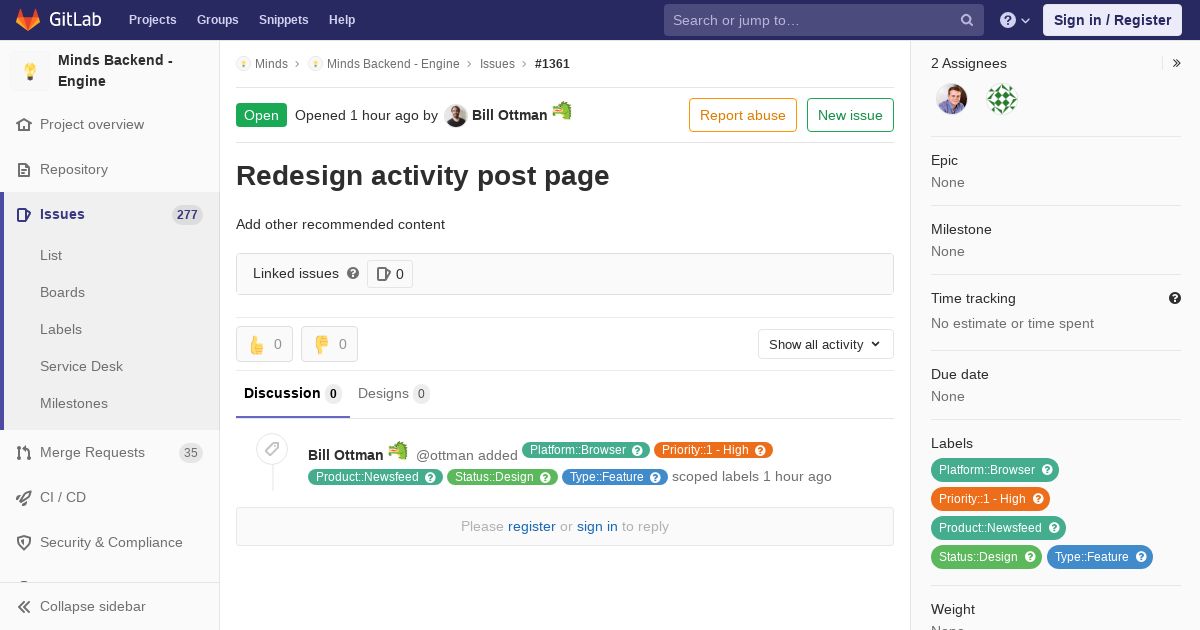Click the Linked issues help icon
This screenshot has width=1200, height=630.
pos(353,273)
